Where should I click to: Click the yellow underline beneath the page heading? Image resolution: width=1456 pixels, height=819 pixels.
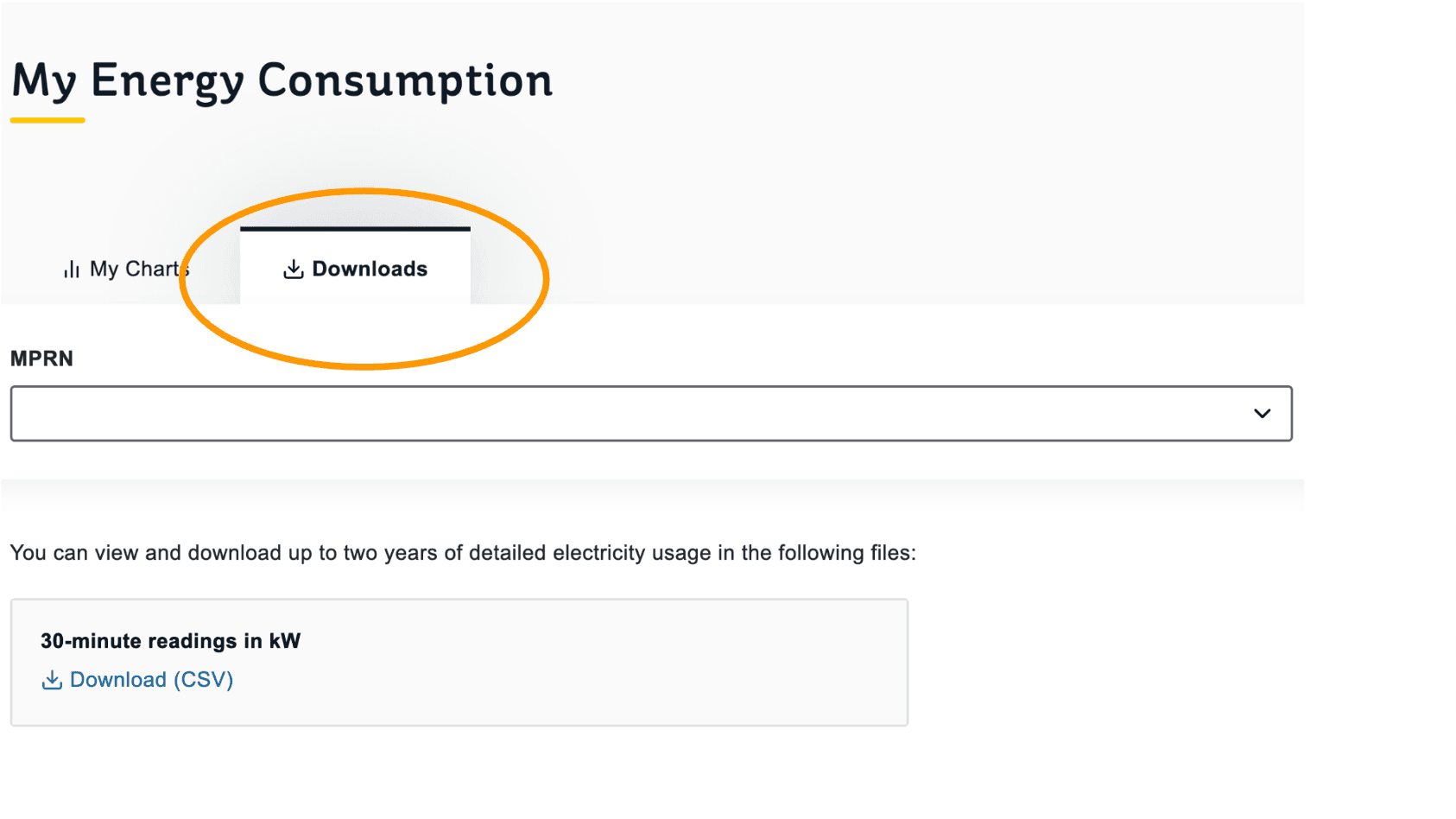47,121
